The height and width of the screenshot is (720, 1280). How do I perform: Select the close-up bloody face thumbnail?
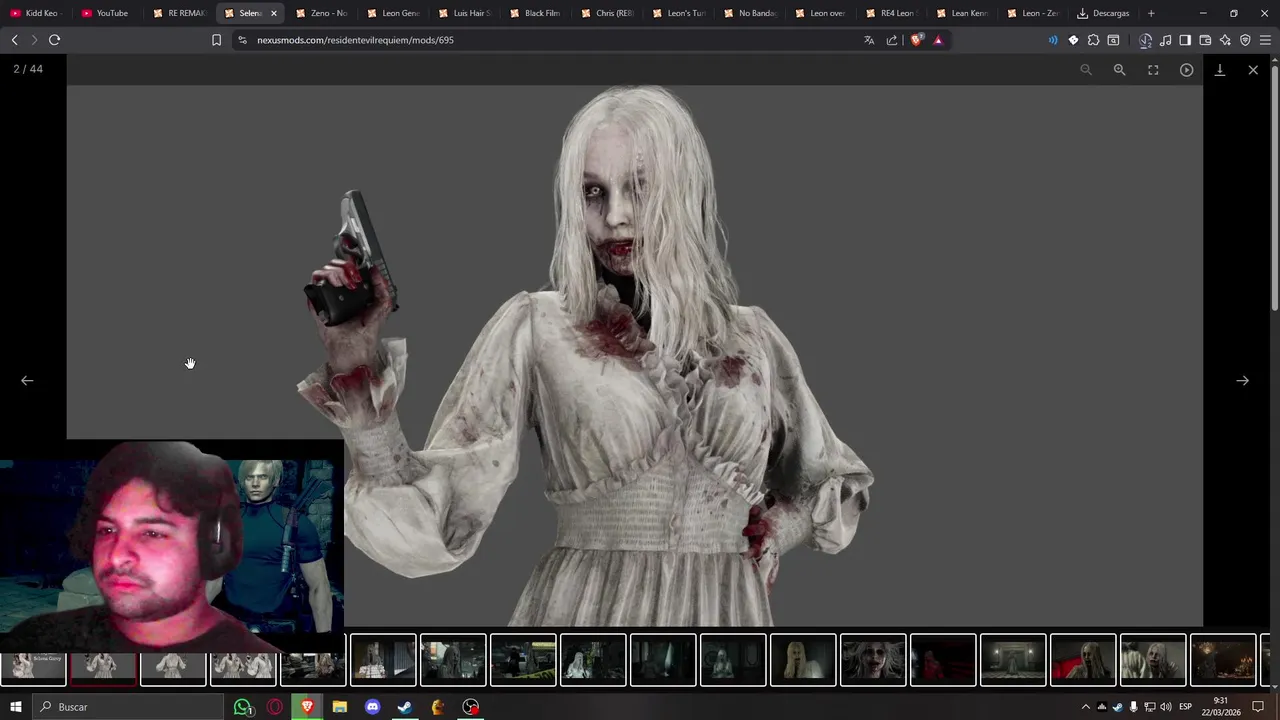873,660
